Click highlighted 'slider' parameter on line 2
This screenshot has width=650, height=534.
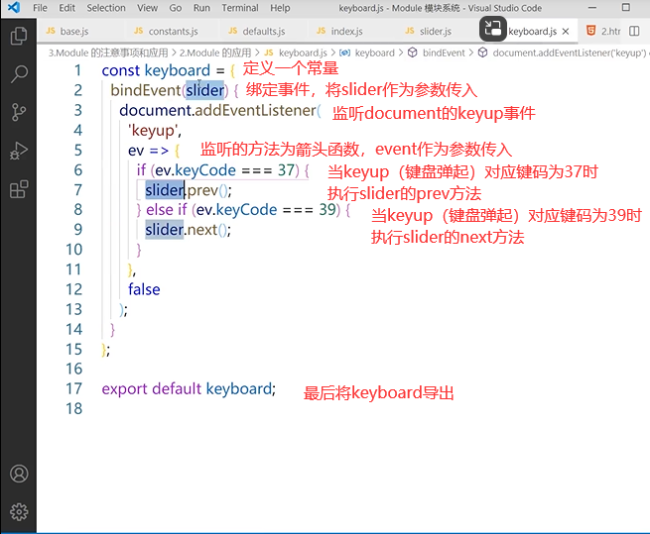coord(205,90)
